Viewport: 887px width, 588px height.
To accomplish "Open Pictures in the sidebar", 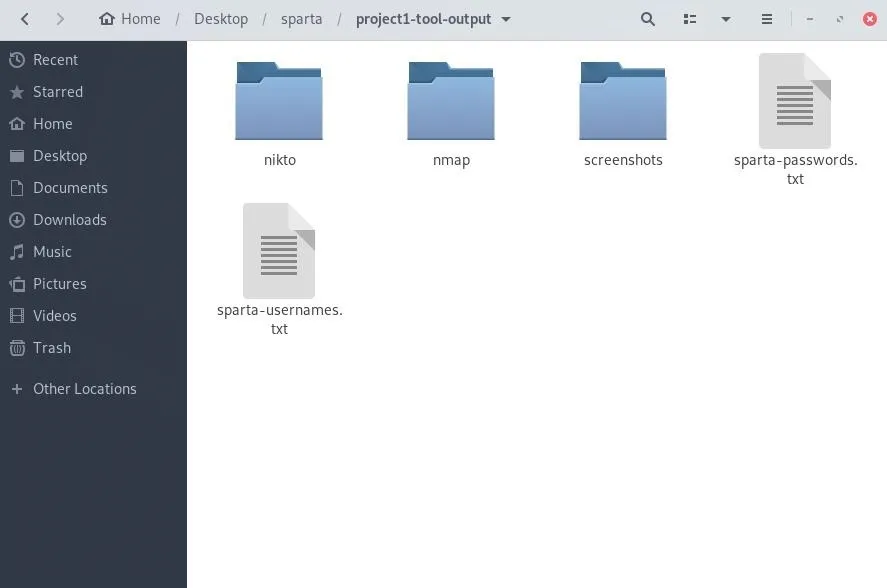I will pyautogui.click(x=93, y=284).
